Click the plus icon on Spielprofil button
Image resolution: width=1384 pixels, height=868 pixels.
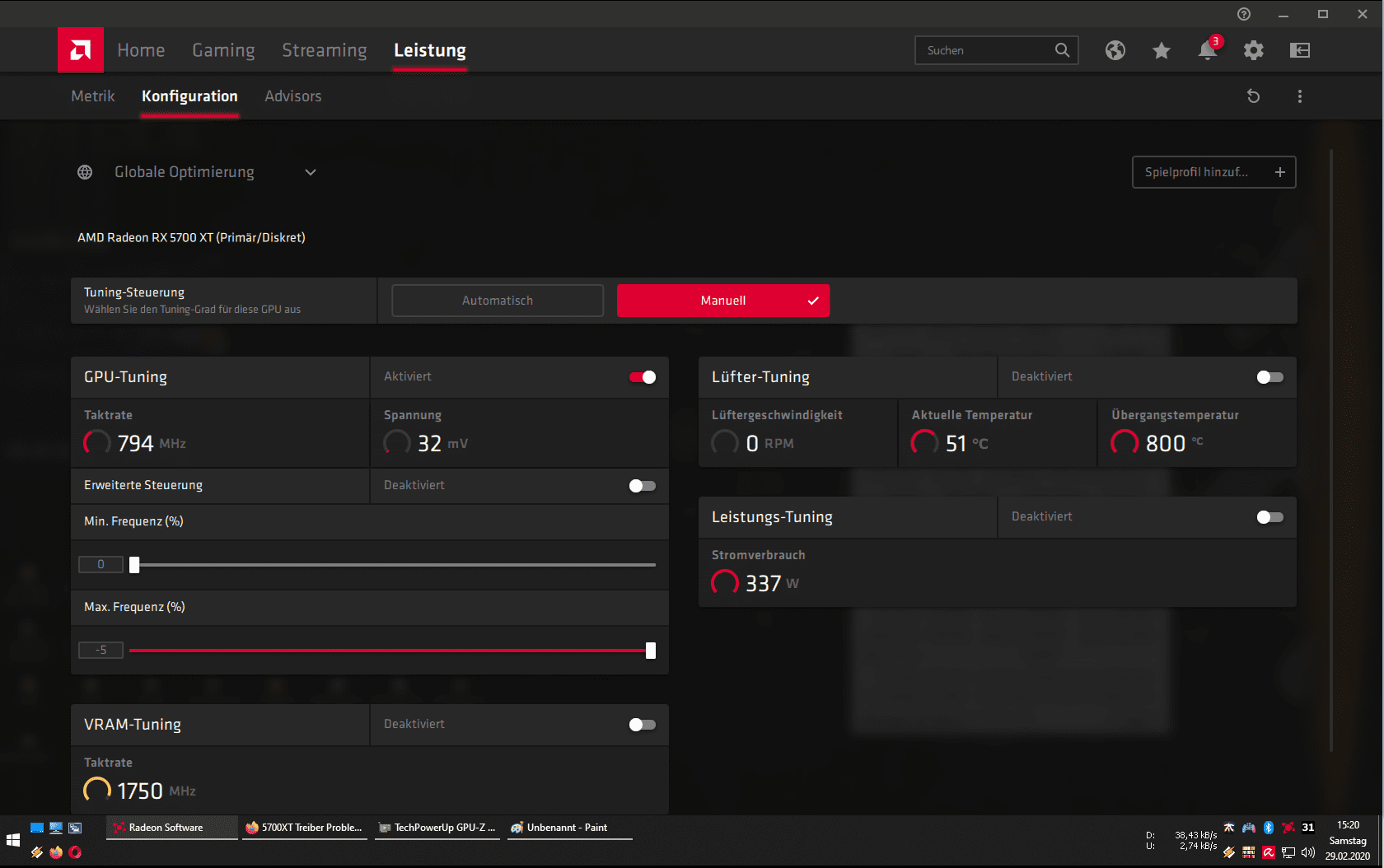[x=1280, y=172]
